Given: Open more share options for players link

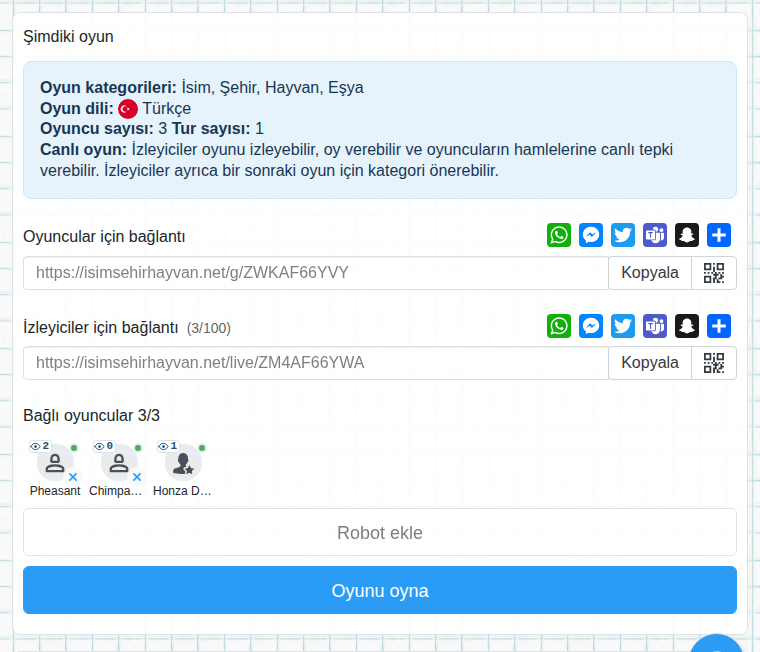Looking at the screenshot, I should click(719, 235).
